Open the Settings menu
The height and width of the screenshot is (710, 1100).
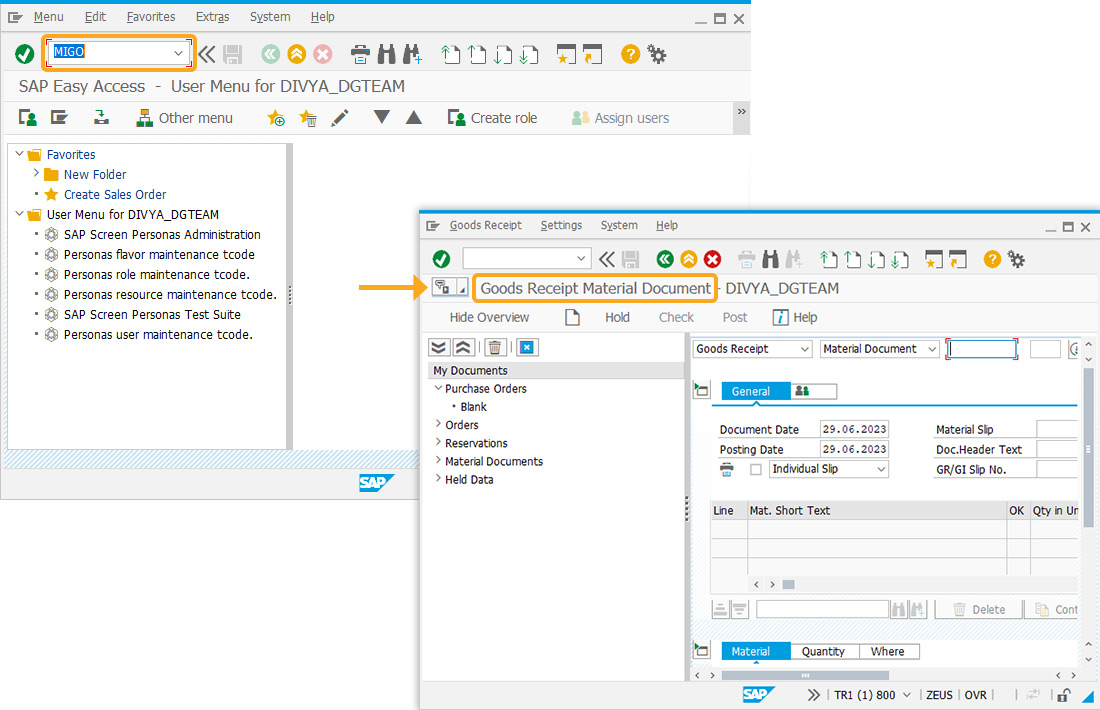561,225
